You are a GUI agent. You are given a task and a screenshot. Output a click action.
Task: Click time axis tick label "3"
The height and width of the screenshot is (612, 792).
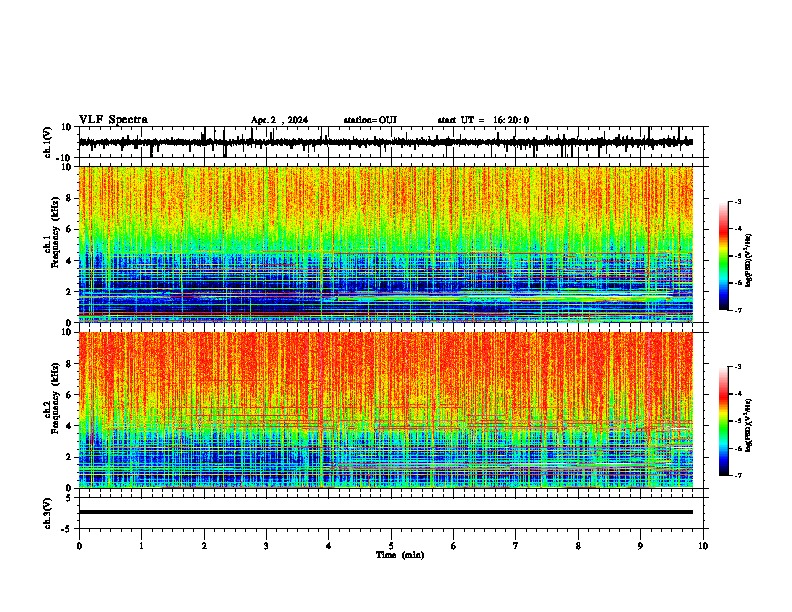(x=266, y=546)
